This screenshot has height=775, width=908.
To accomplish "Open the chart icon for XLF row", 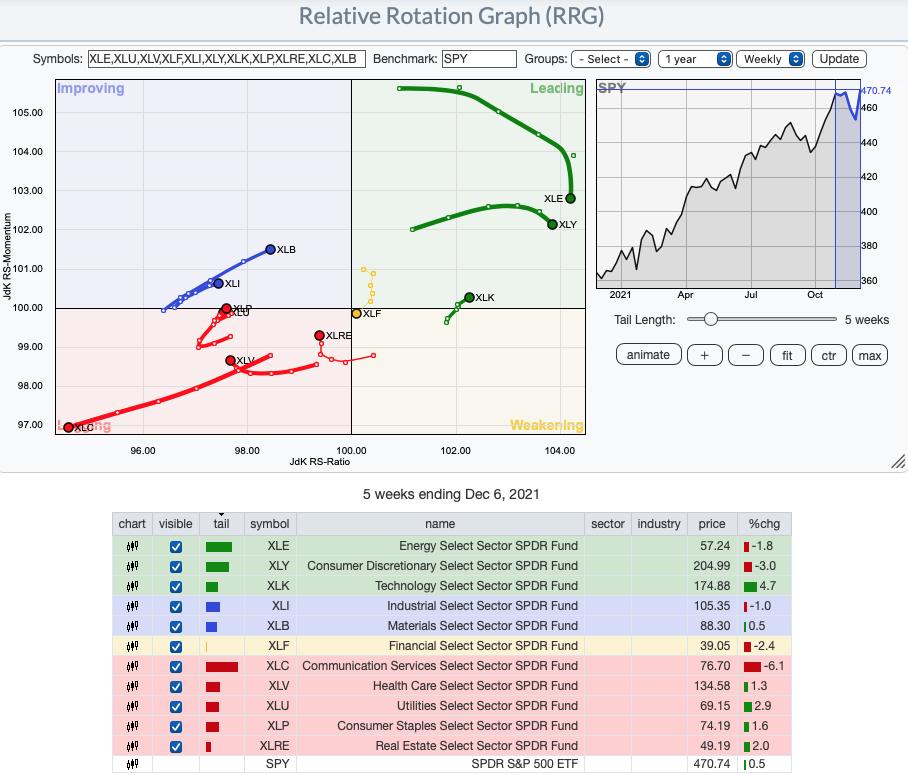I will click(x=132, y=646).
